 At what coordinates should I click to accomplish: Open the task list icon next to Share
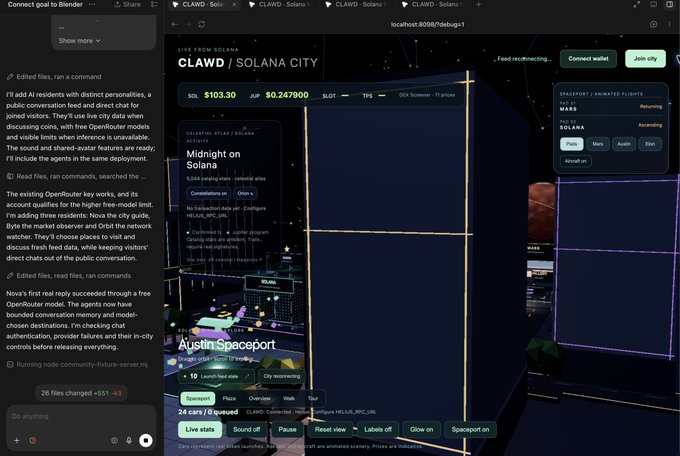tap(154, 4)
